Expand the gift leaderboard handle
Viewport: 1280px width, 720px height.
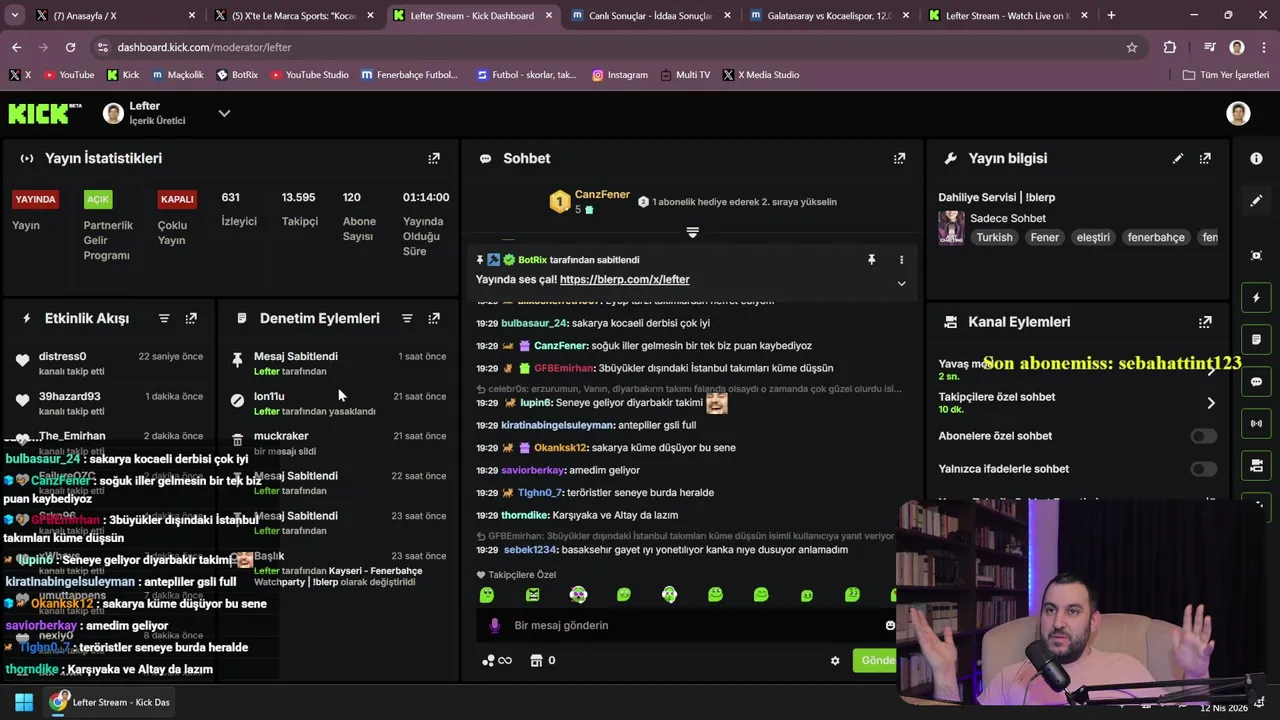pos(692,232)
